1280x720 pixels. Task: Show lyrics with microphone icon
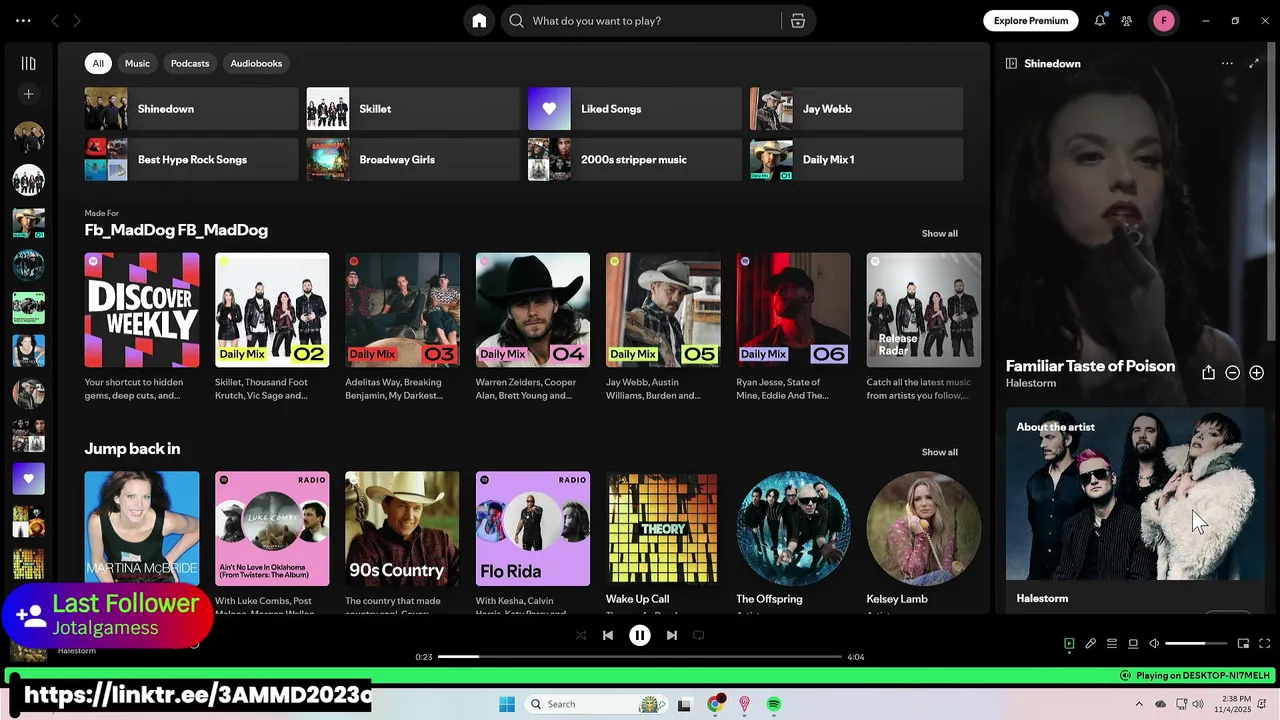coord(1091,644)
